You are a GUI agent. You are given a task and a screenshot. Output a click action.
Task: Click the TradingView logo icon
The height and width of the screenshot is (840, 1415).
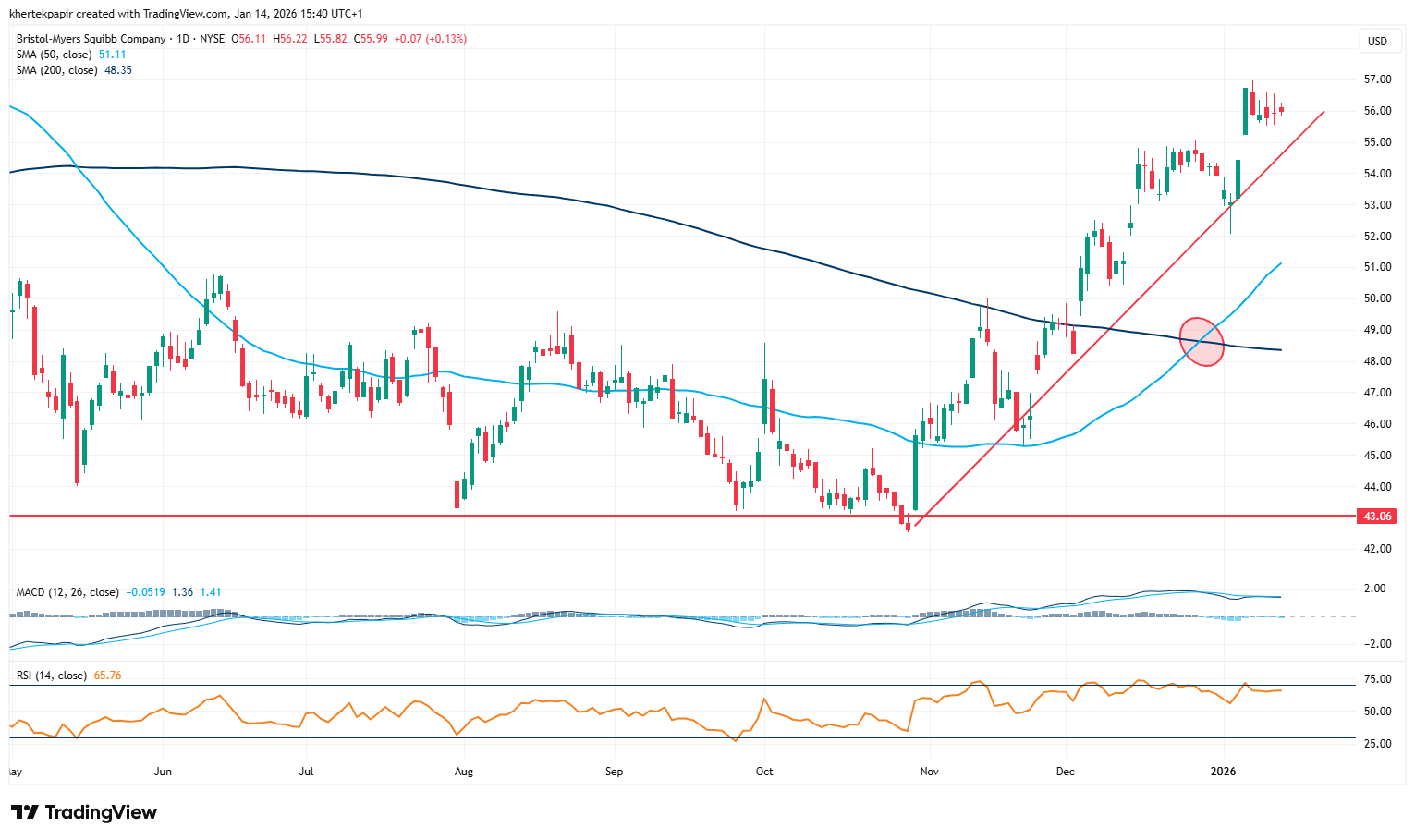pyautogui.click(x=25, y=812)
